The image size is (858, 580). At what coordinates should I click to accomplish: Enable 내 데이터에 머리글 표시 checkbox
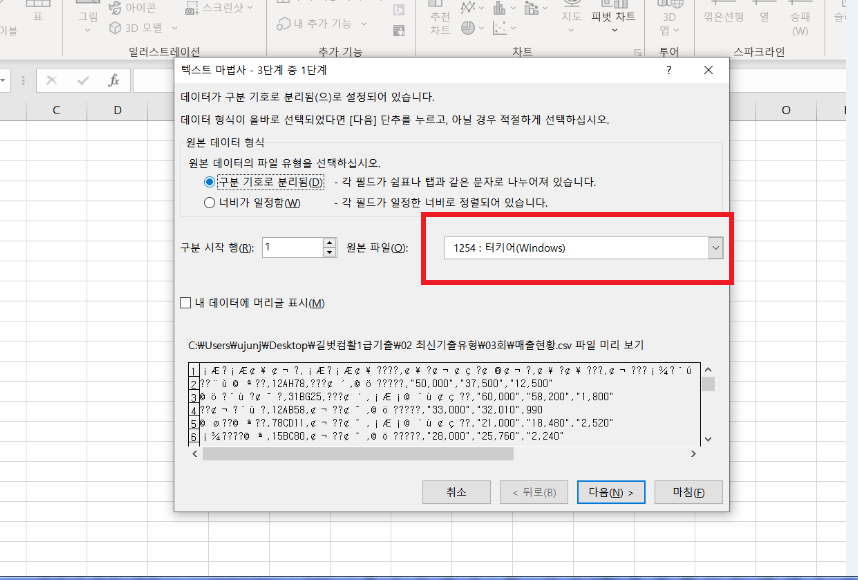point(184,303)
